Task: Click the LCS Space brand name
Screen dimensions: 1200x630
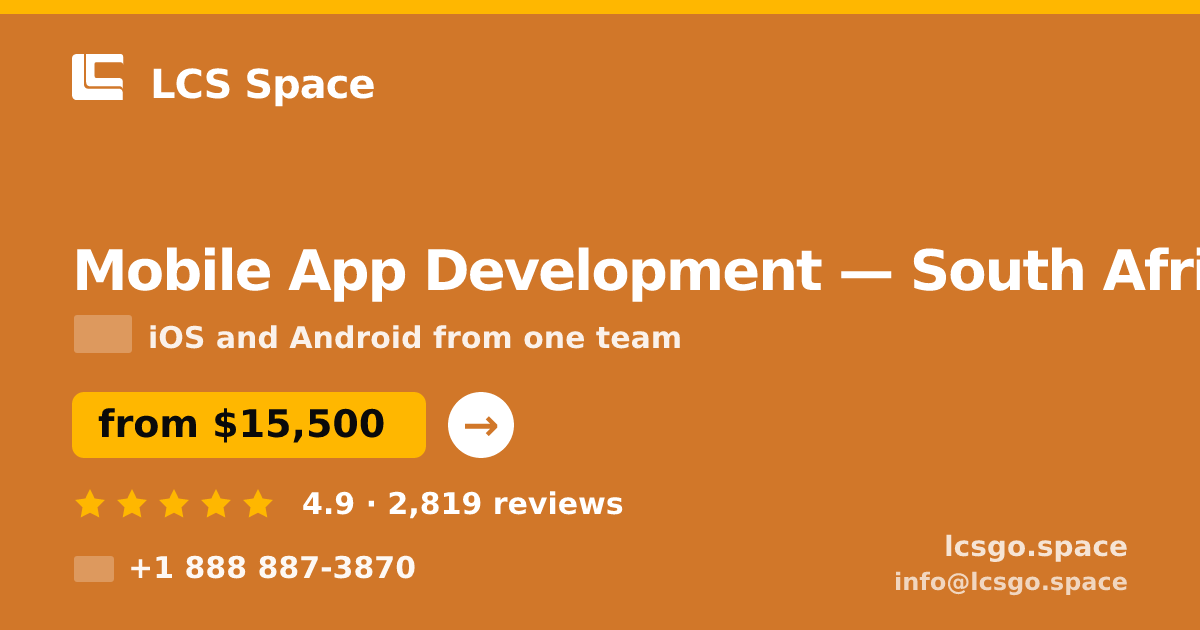Action: 262,85
